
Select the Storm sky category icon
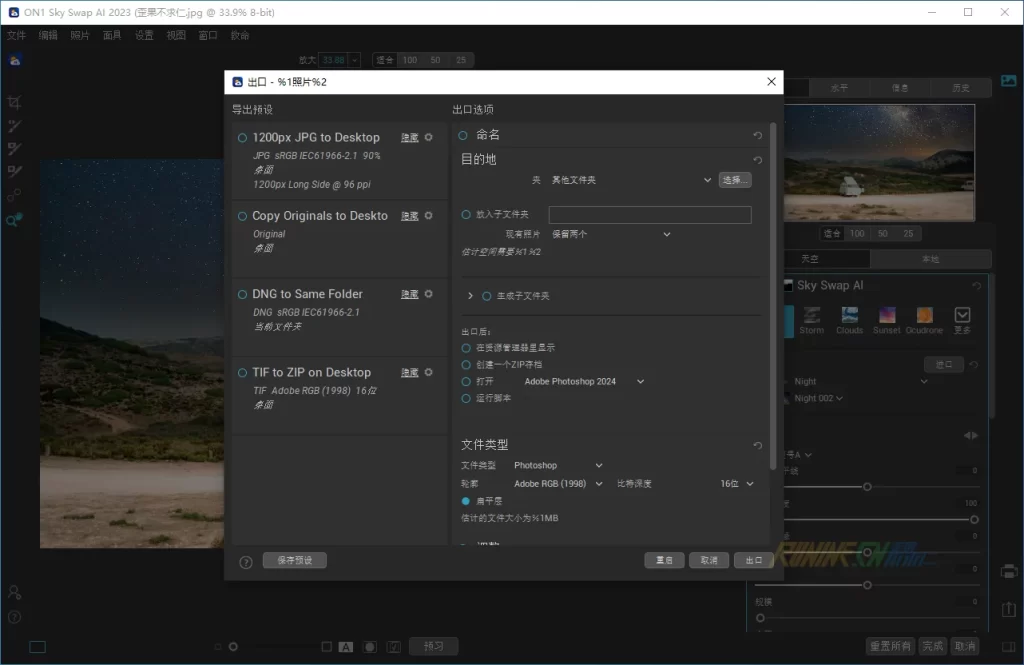click(x=812, y=320)
